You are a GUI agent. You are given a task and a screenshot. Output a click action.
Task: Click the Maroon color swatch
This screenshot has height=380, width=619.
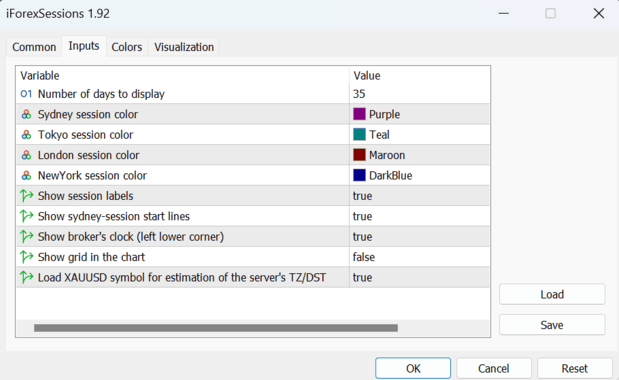[x=359, y=155]
